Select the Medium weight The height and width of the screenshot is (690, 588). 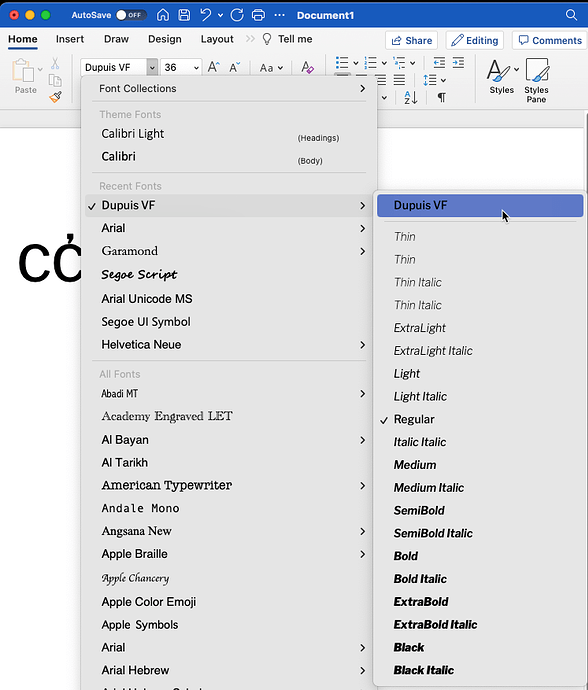click(x=480, y=465)
